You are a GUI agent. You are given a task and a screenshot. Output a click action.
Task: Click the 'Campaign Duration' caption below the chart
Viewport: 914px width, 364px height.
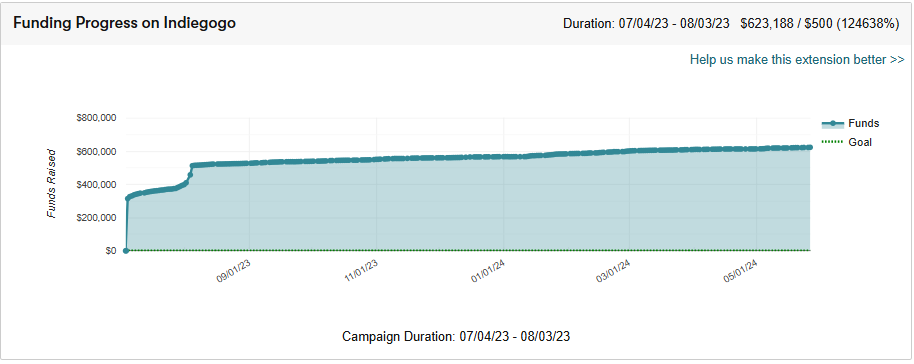click(x=456, y=337)
